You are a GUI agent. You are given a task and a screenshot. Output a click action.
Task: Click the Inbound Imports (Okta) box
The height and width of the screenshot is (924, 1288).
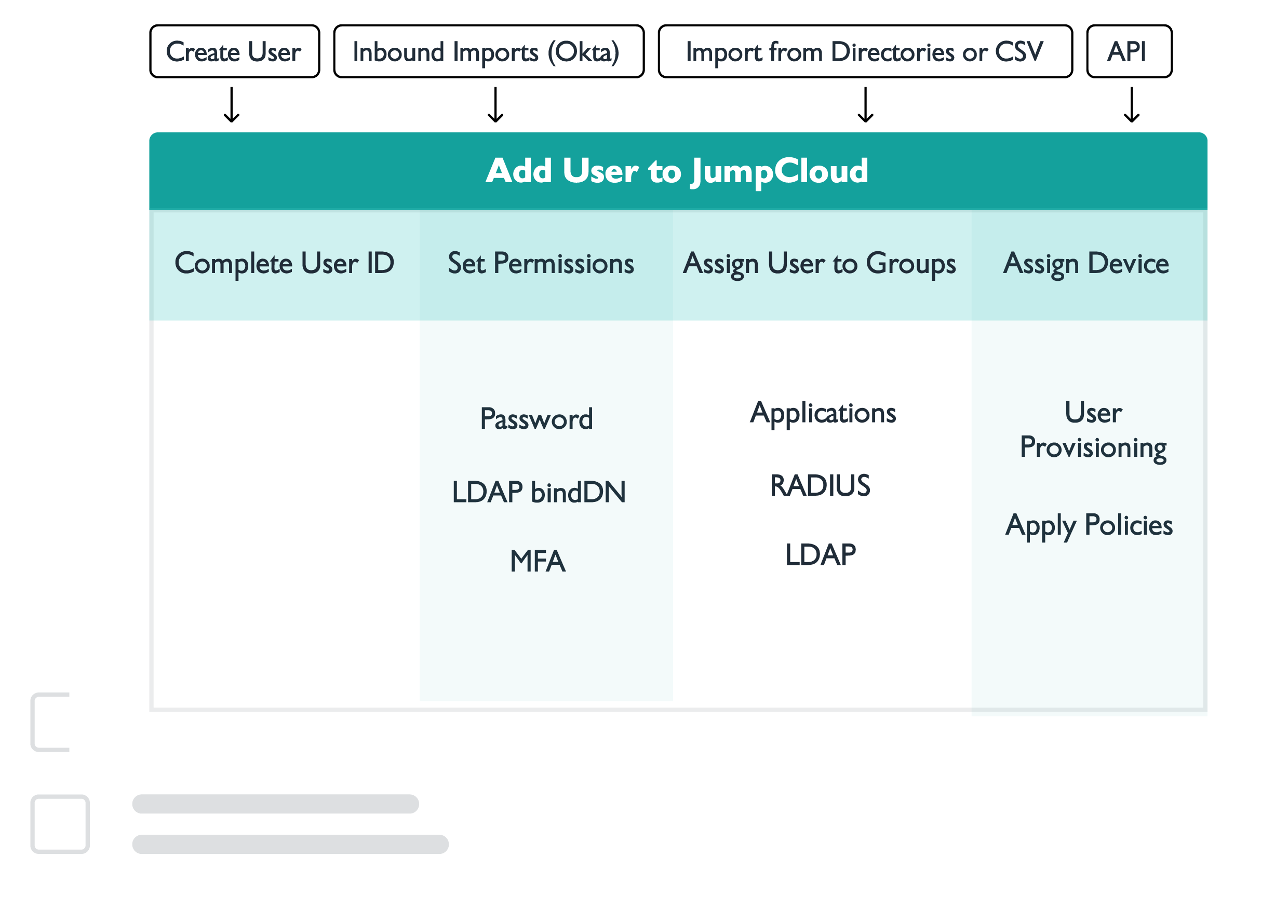(488, 51)
